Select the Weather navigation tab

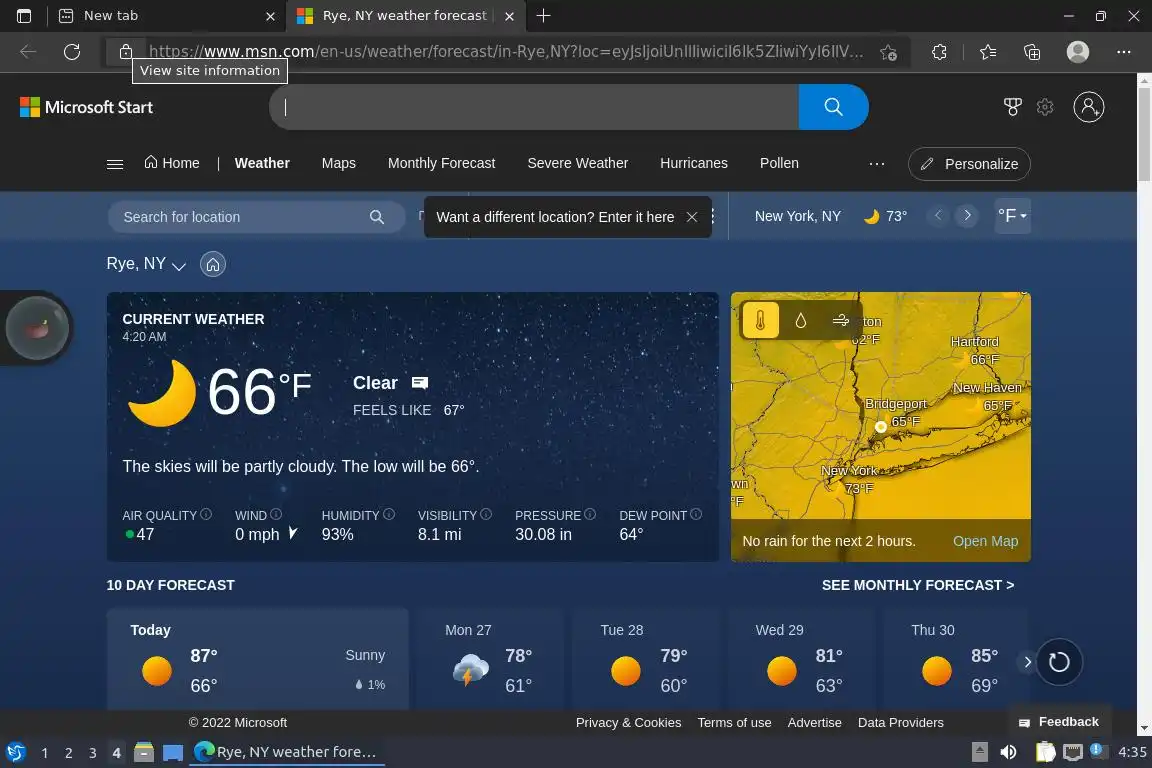(x=262, y=163)
